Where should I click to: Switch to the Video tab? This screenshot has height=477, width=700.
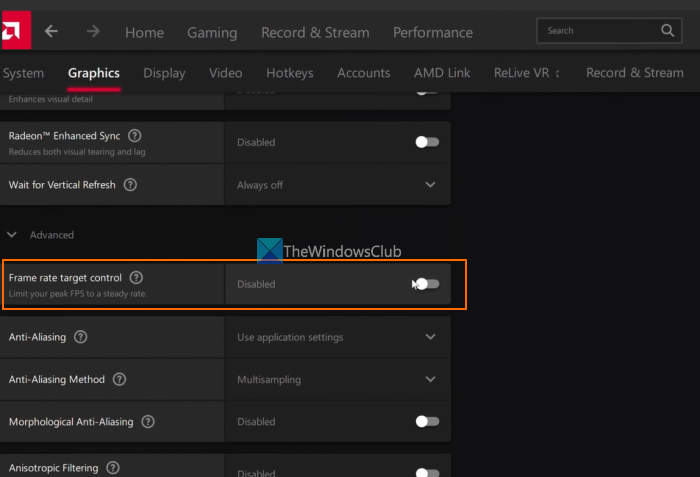pyautogui.click(x=225, y=73)
